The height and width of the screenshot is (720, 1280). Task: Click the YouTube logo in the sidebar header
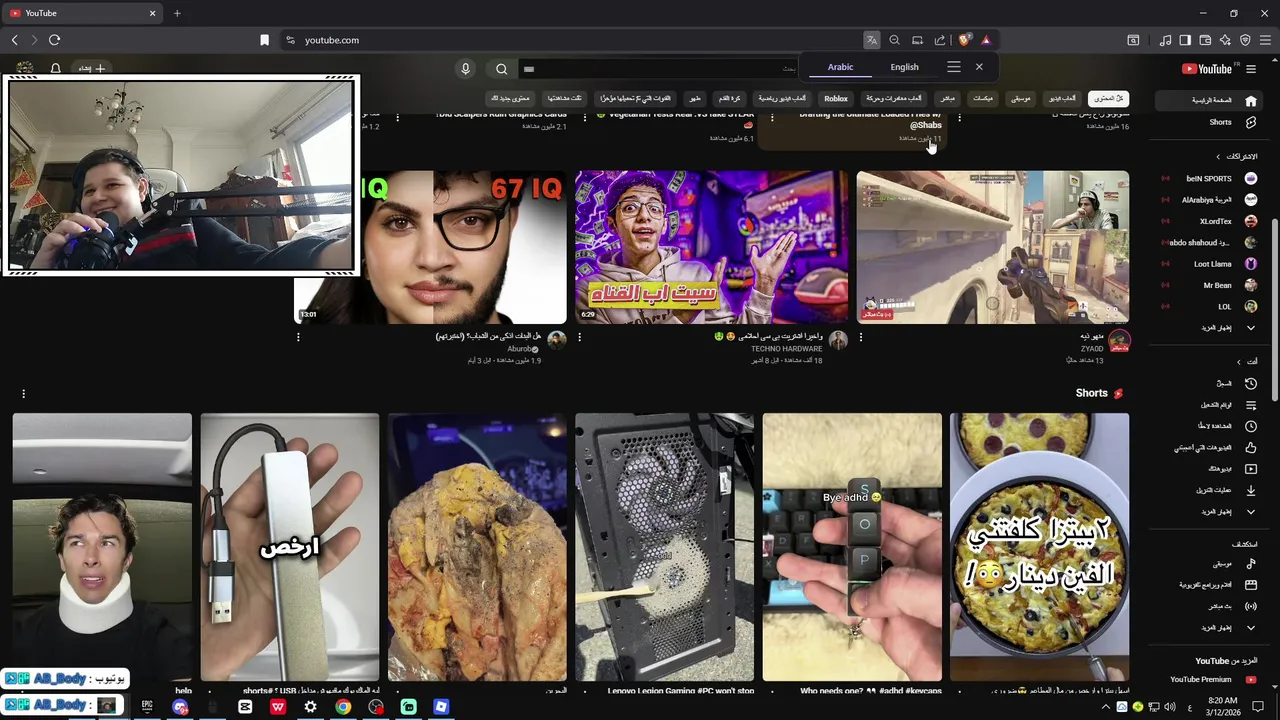[x=1207, y=69]
